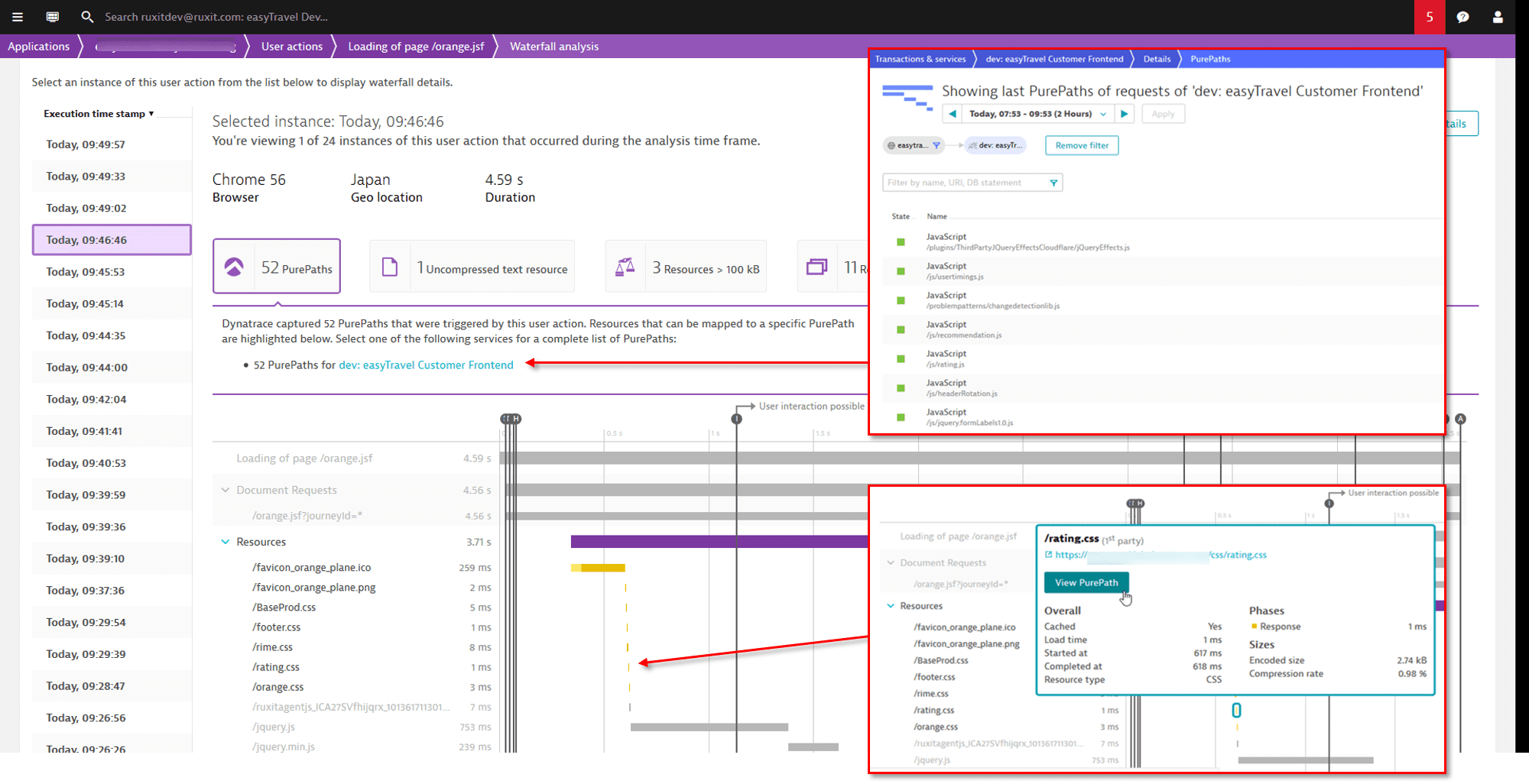The image size is (1529, 784).
Task: Click the external link icon beside rating.css URL
Action: point(1049,555)
